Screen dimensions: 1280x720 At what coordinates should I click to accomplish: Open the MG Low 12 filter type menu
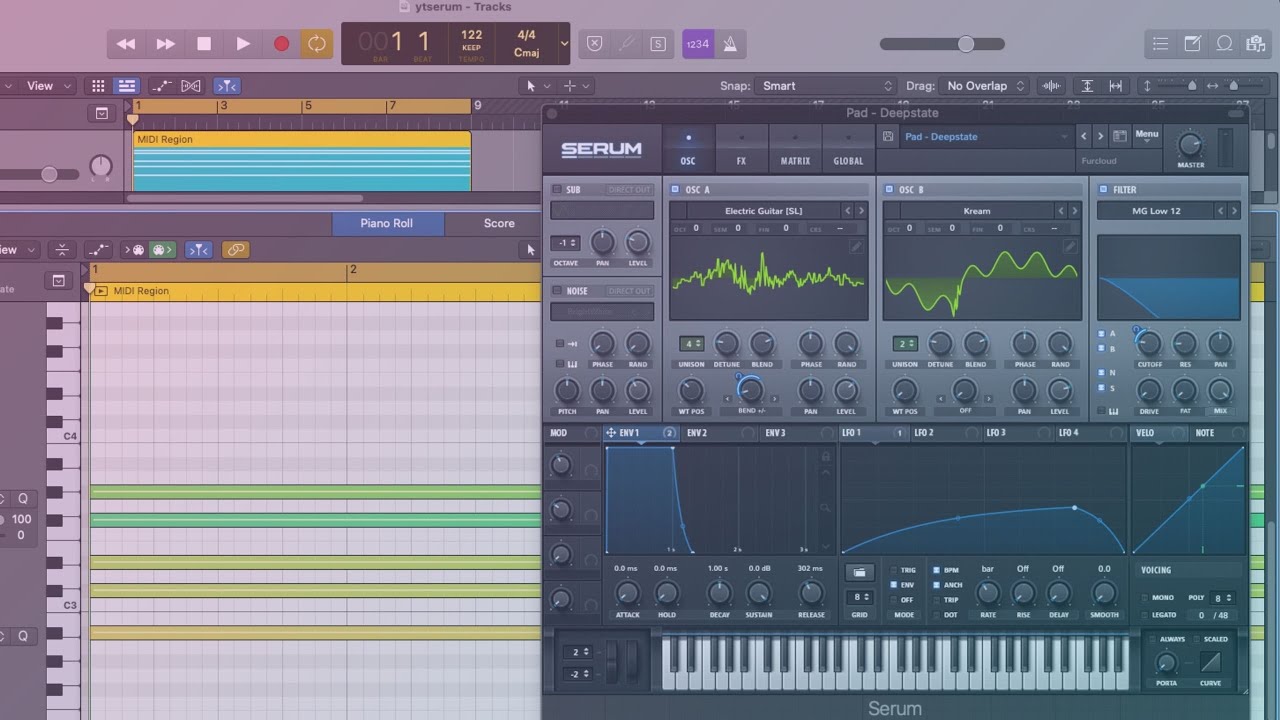[1156, 211]
